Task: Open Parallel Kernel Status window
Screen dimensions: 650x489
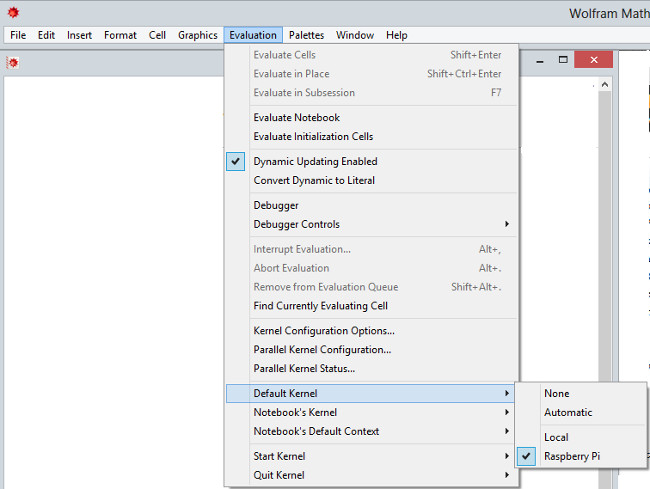Action: coord(304,368)
